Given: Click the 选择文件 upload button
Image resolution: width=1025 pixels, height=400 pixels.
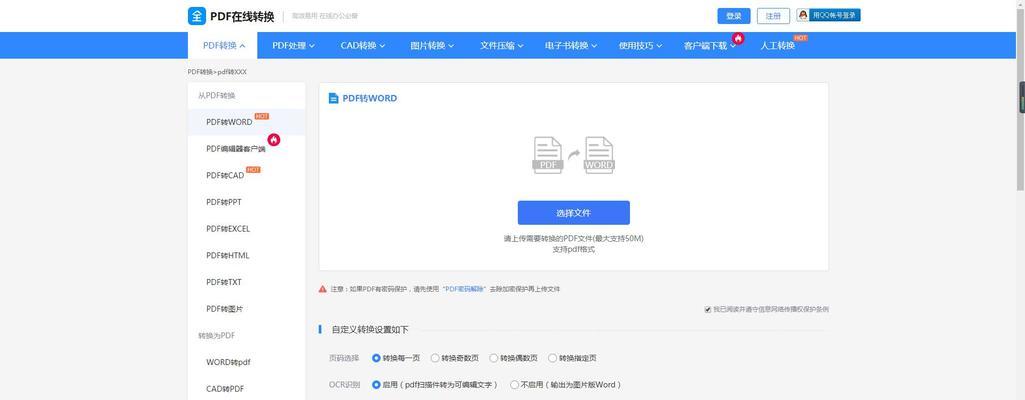Looking at the screenshot, I should [x=573, y=213].
